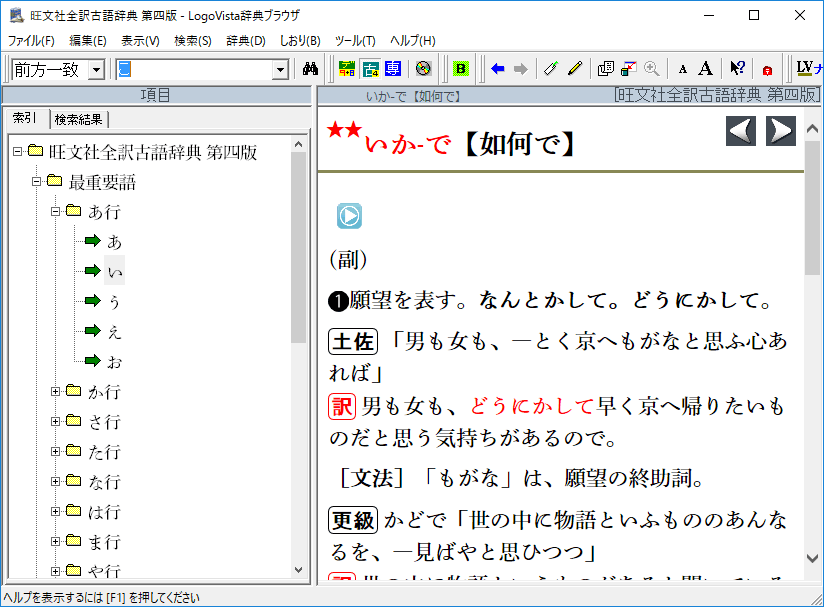Image resolution: width=824 pixels, height=607 pixels.
Task: Click content pane scroll down arrow
Action: coord(812,558)
